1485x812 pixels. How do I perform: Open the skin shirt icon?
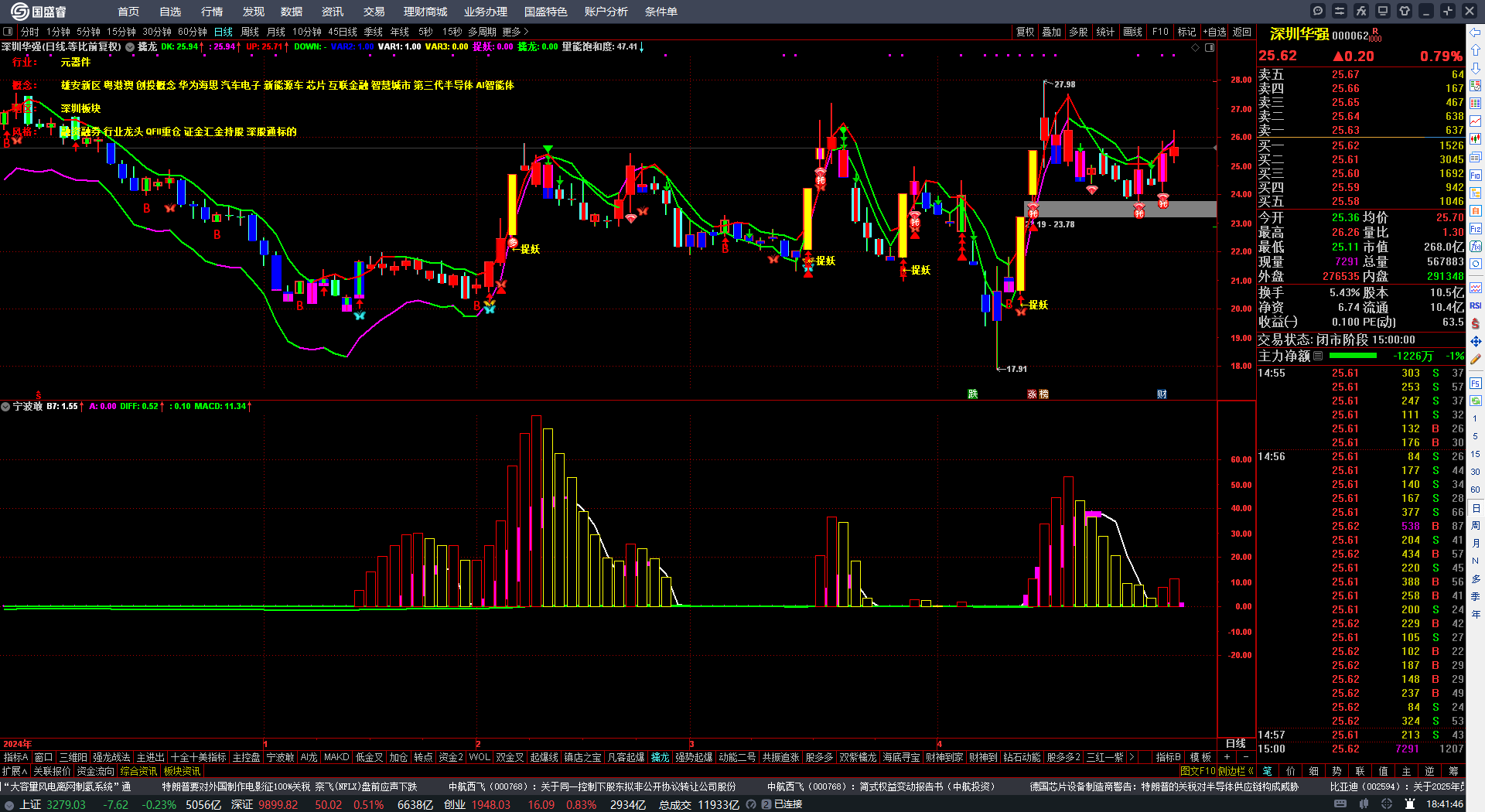(1405, 11)
